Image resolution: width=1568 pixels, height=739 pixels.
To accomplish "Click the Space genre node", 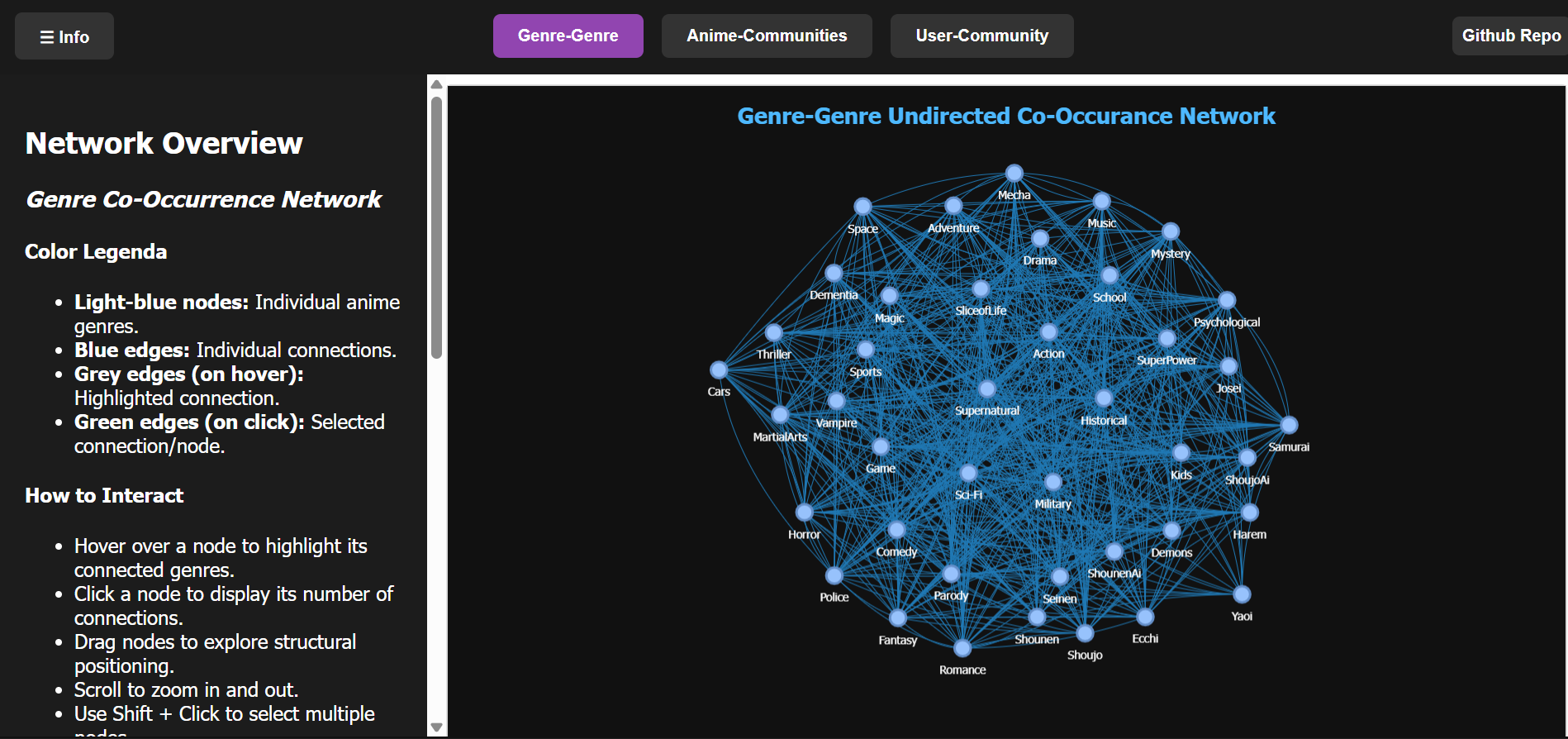I will click(862, 207).
